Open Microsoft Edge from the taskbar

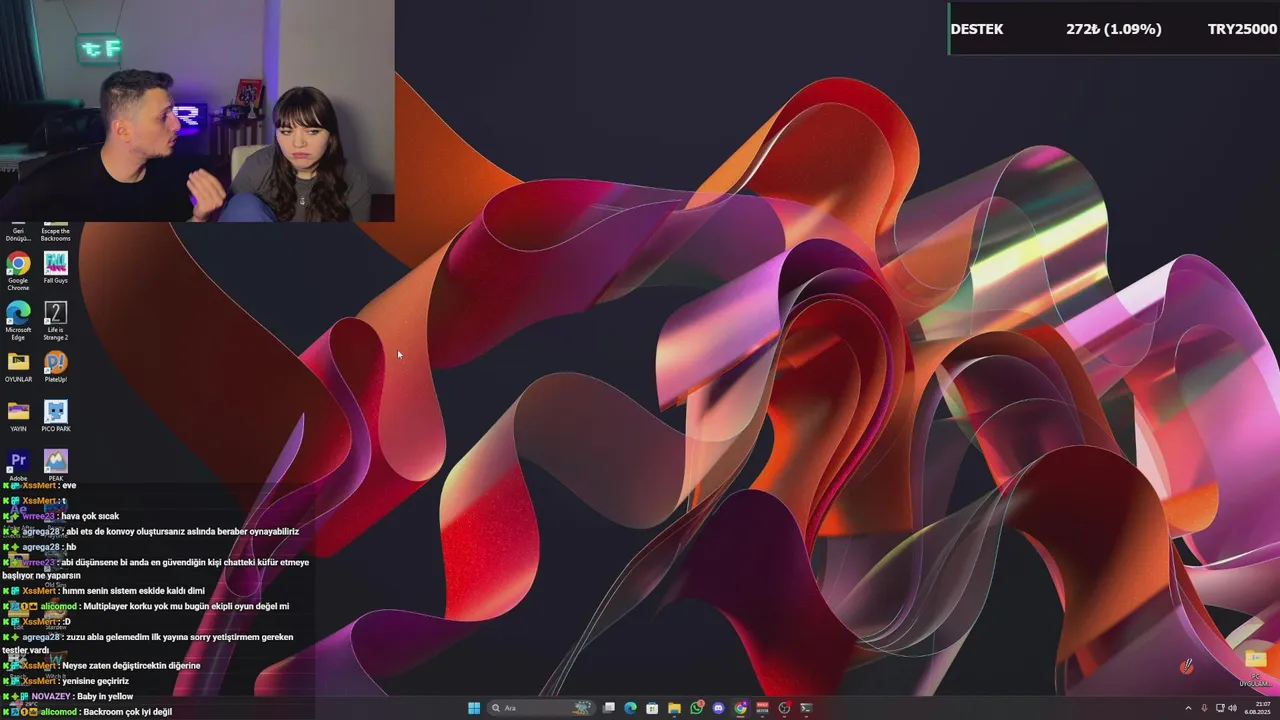(x=630, y=708)
